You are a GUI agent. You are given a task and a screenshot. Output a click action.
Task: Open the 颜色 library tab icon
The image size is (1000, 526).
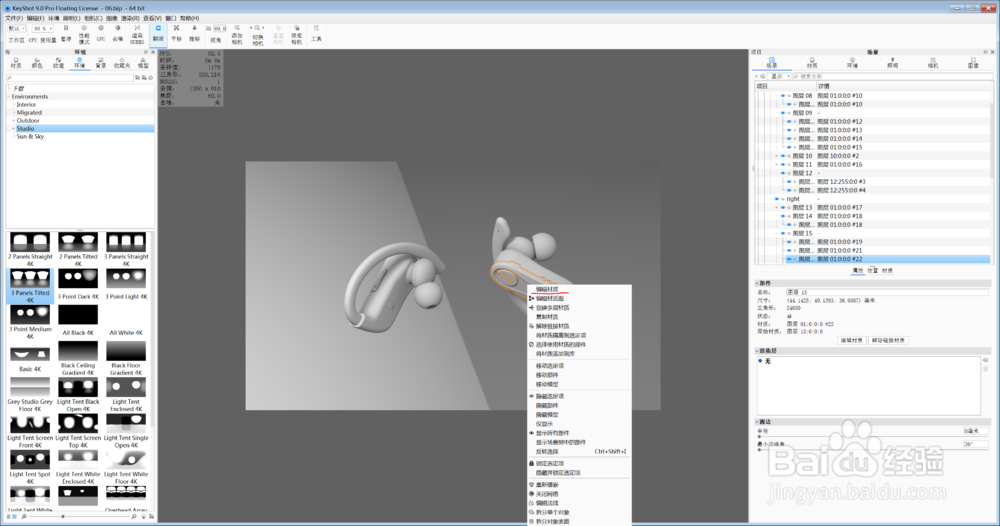pos(37,62)
